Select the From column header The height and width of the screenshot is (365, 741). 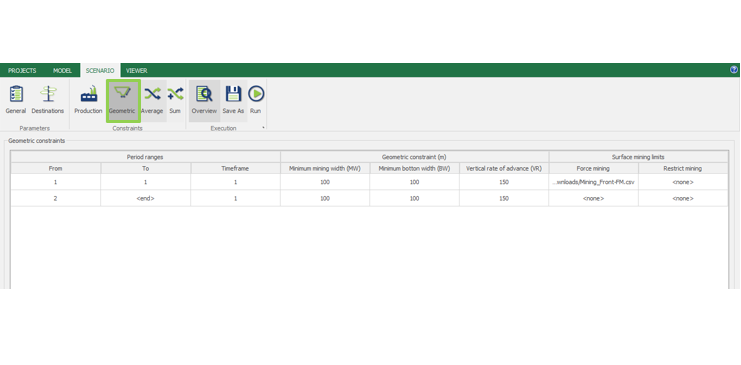tap(56, 168)
